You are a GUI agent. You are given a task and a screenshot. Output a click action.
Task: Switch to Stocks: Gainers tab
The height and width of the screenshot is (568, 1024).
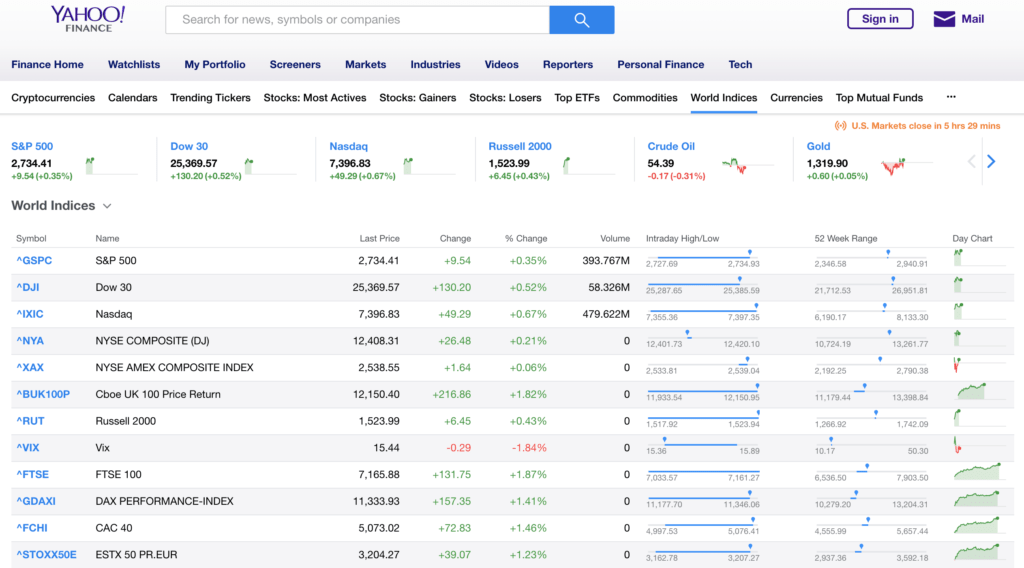coord(417,98)
